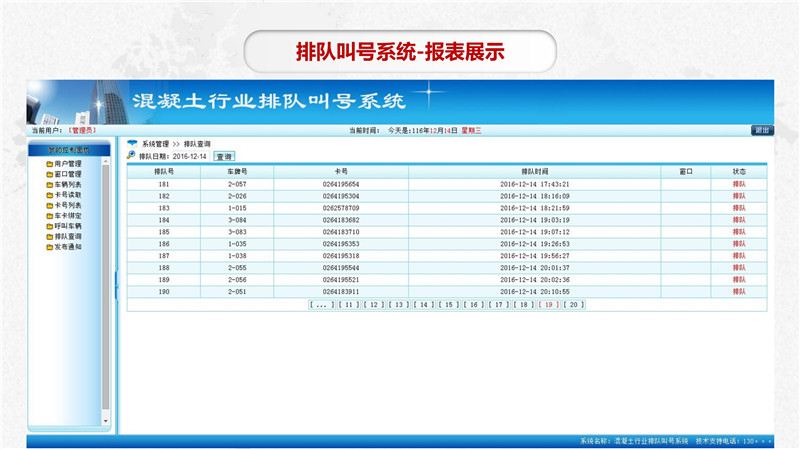Click the 退出 logout button
Viewport: 800px width, 449px height.
click(x=762, y=130)
